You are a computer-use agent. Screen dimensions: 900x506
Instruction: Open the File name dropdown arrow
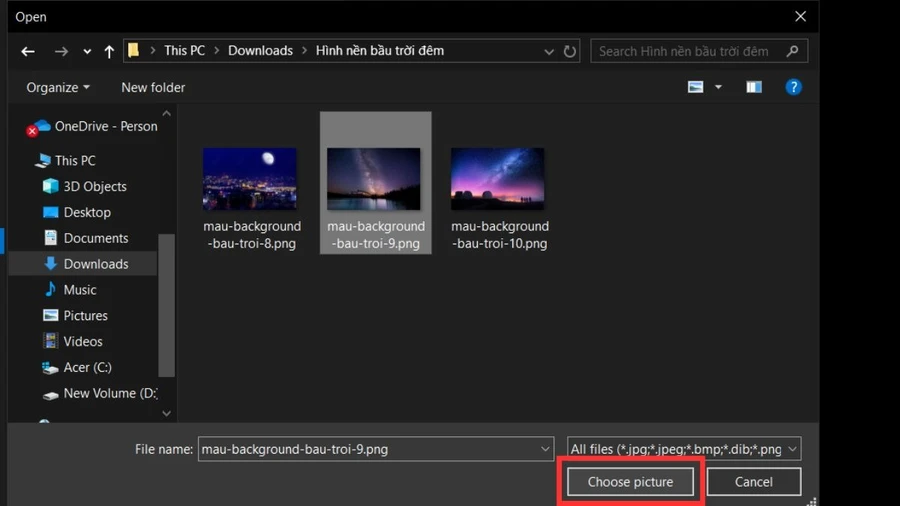click(545, 449)
